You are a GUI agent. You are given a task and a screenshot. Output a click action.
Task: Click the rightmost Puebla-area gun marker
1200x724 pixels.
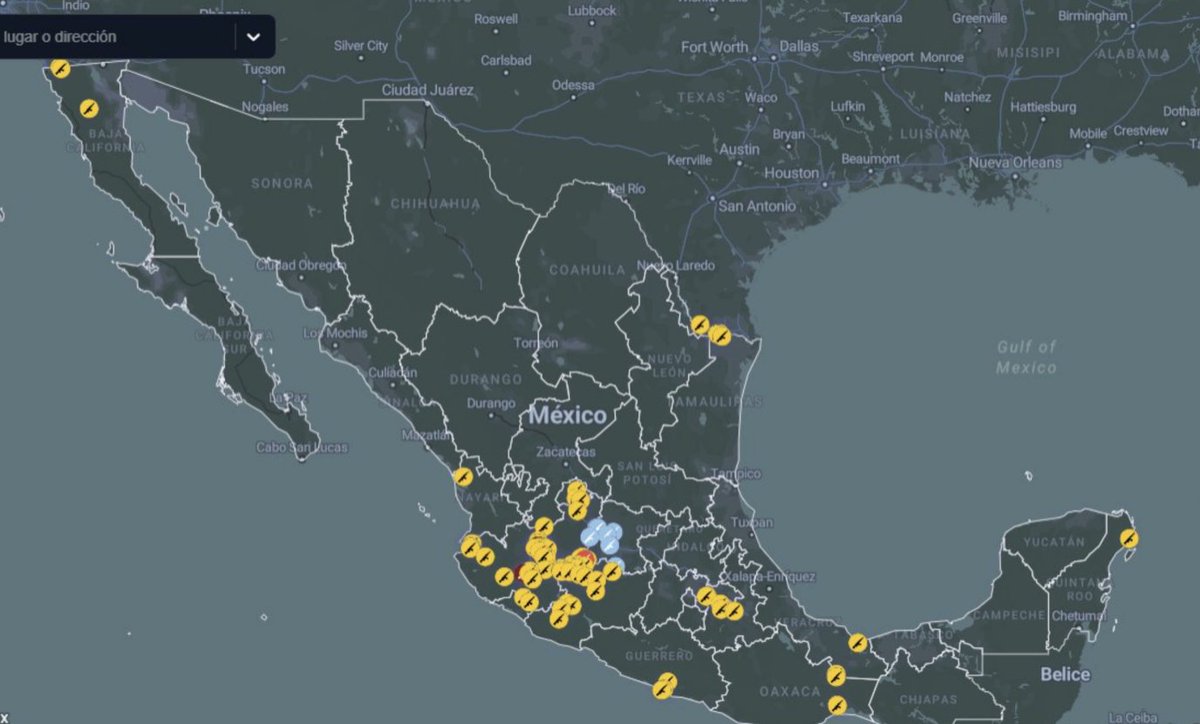pos(735,611)
